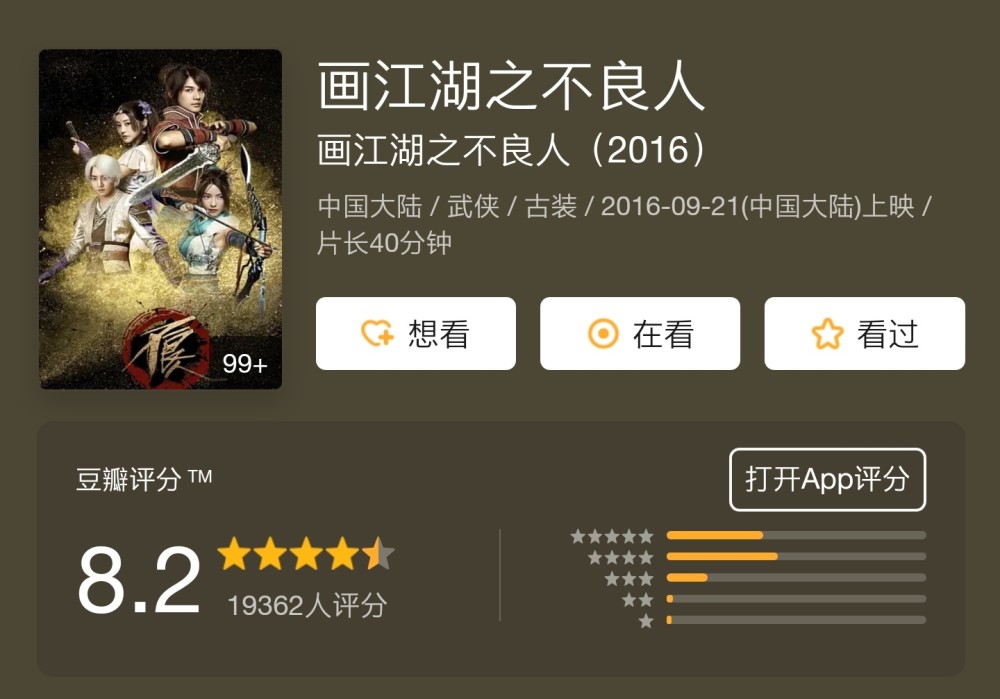Open the 打开App评分 button
1000x699 pixels.
(x=827, y=480)
